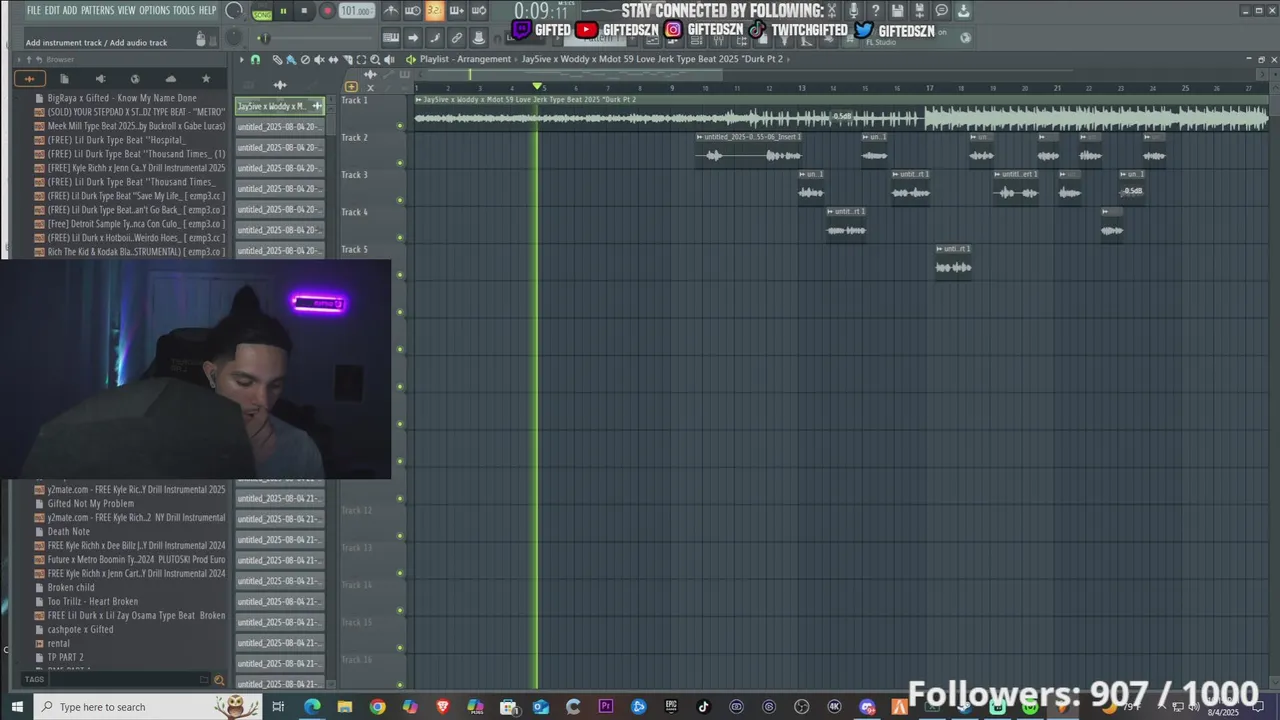1280x720 pixels.
Task: Open the JaySive audio clip menu on Track 1
Action: [x=419, y=99]
